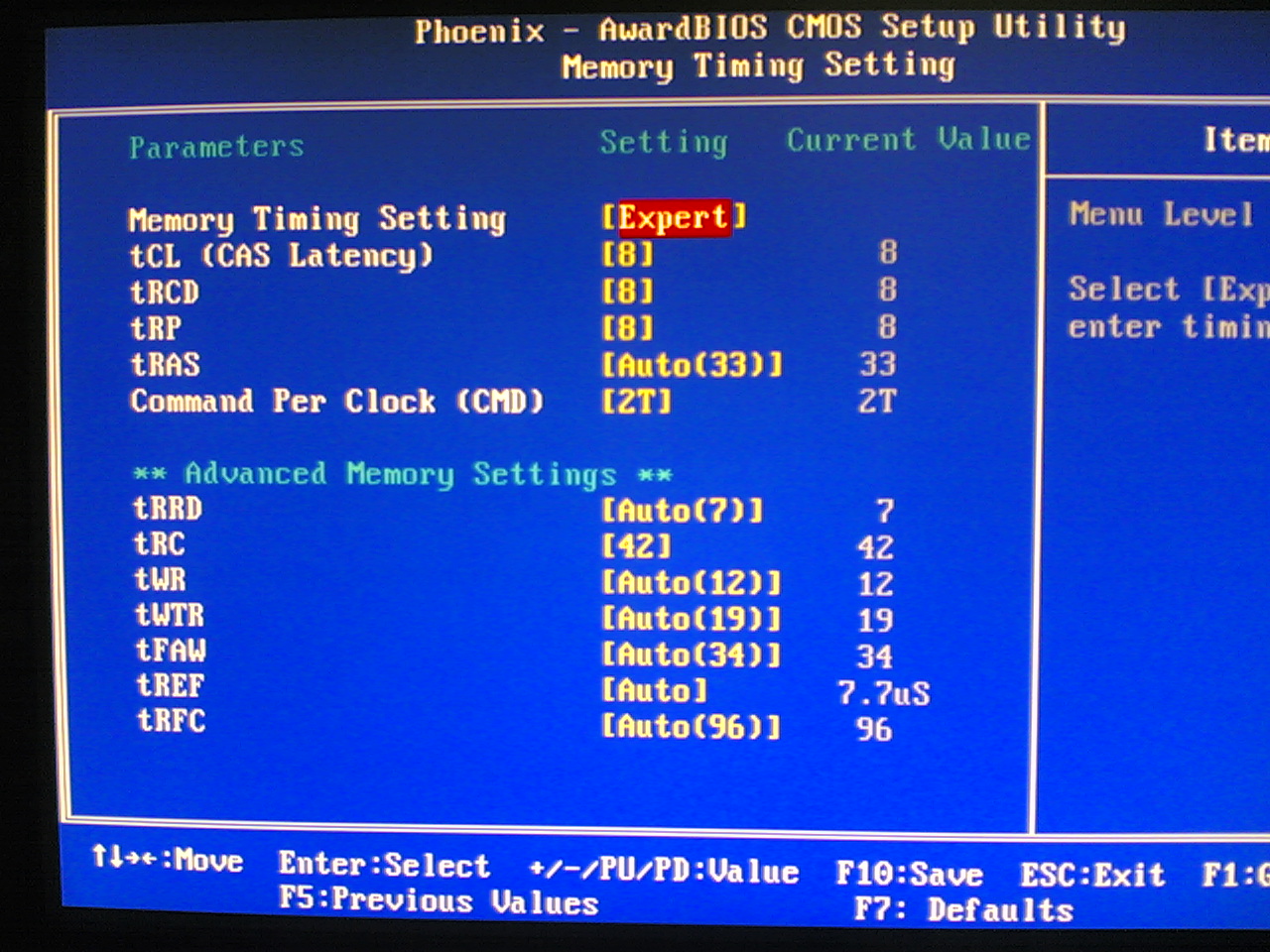Screen dimensions: 1270x952
Task: Click the tRFC parameter label
Action: click(x=172, y=721)
